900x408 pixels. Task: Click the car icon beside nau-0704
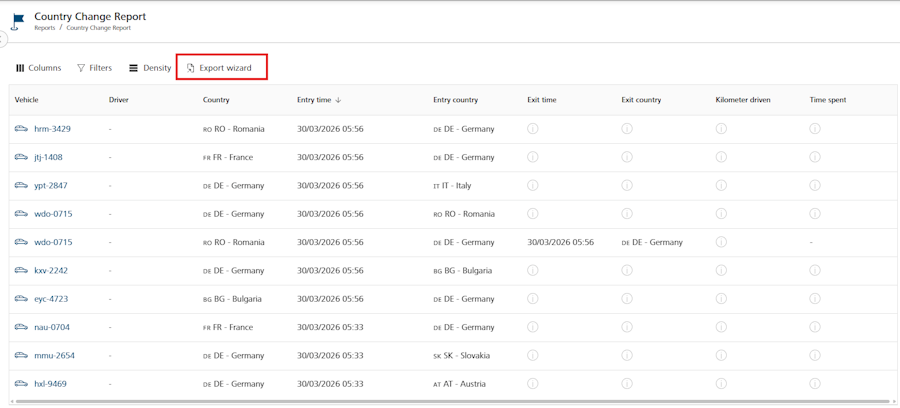click(21, 327)
